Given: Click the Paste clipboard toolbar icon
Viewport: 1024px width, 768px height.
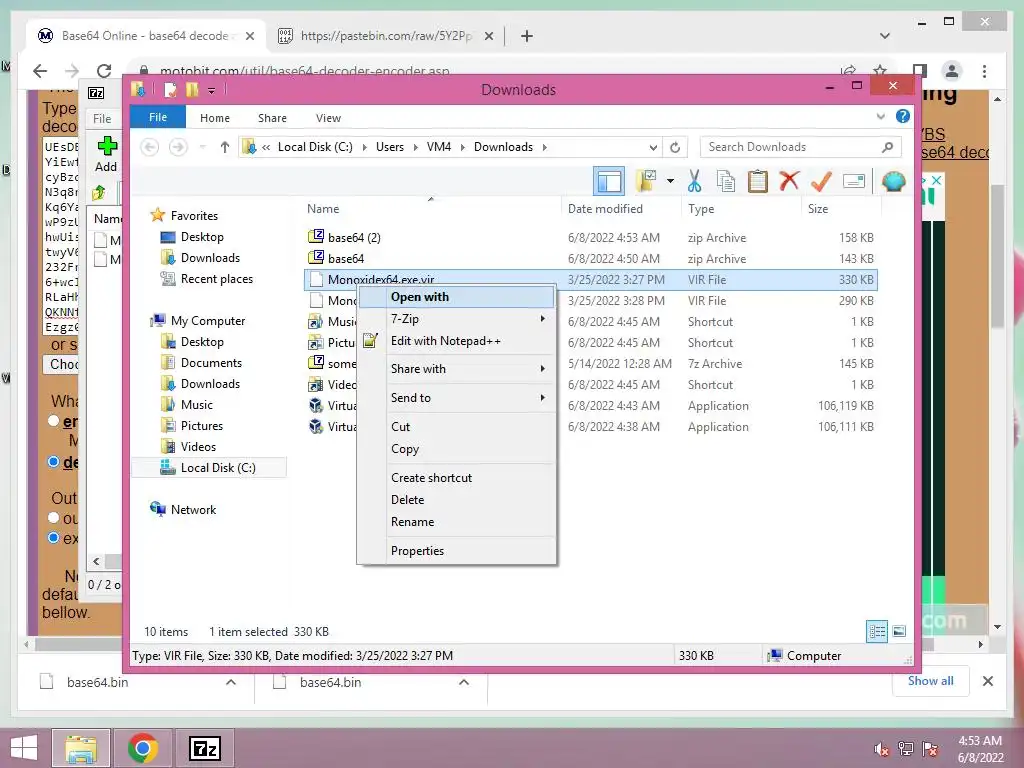Looking at the screenshot, I should 758,181.
